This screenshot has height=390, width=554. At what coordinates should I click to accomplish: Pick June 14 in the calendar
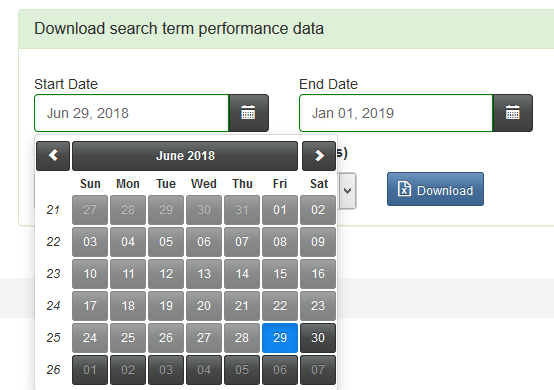(242, 274)
